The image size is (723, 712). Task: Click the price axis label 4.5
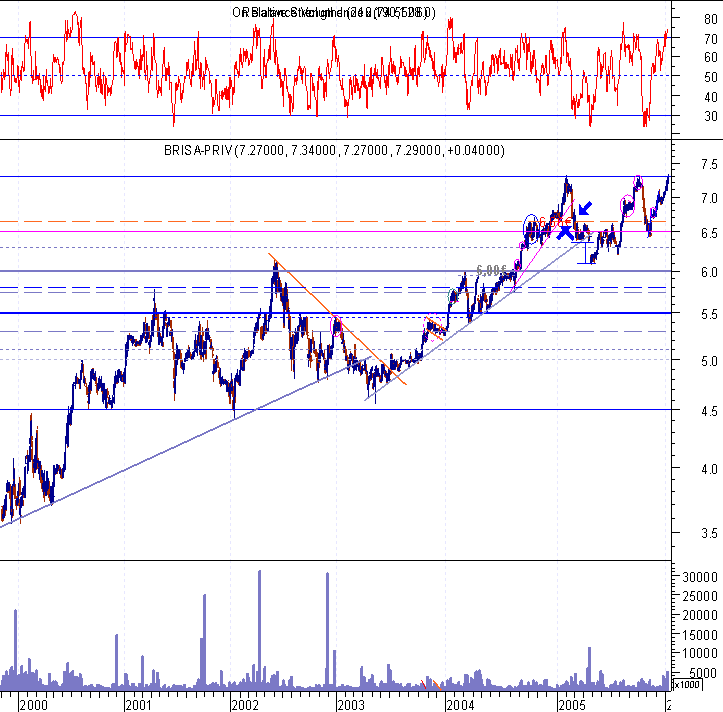coord(709,411)
